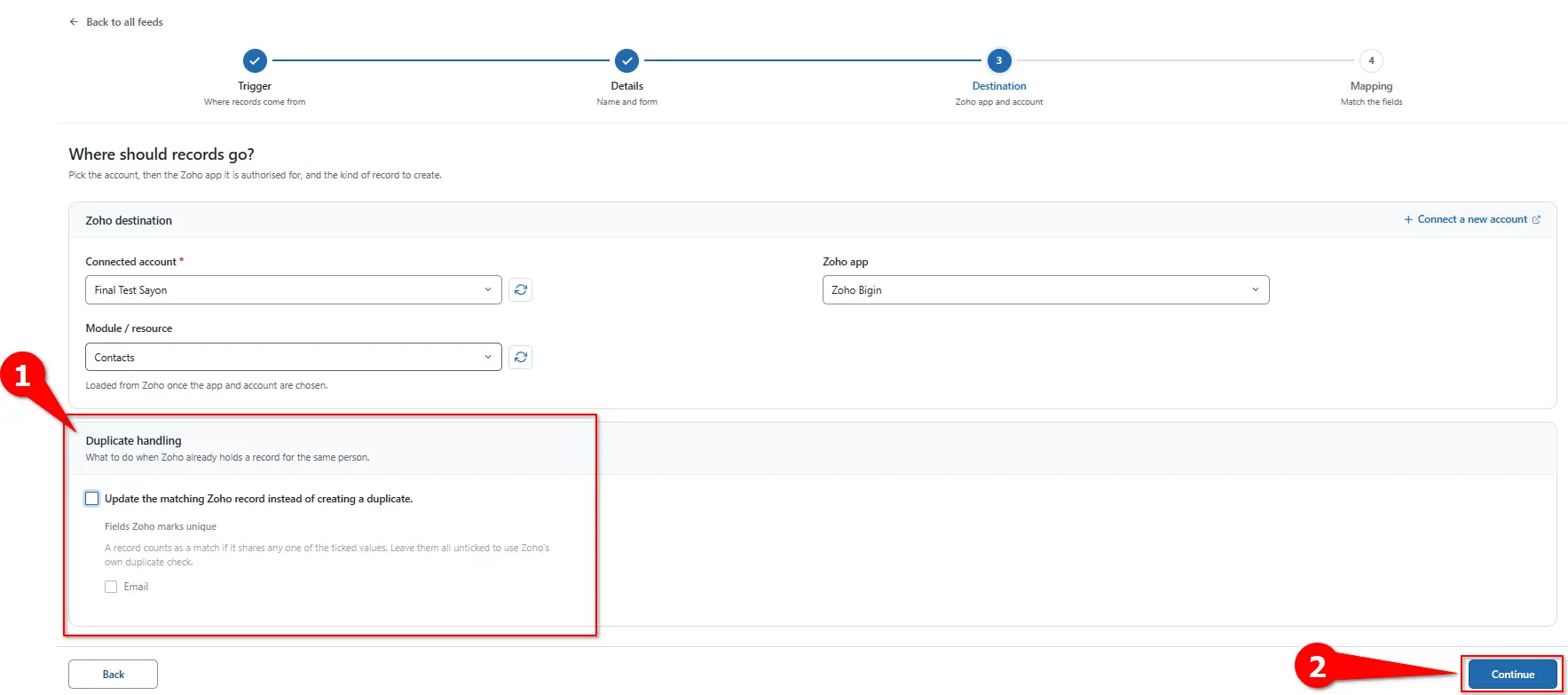
Task: Select the Mapping step number 4 circle
Action: click(x=1371, y=60)
